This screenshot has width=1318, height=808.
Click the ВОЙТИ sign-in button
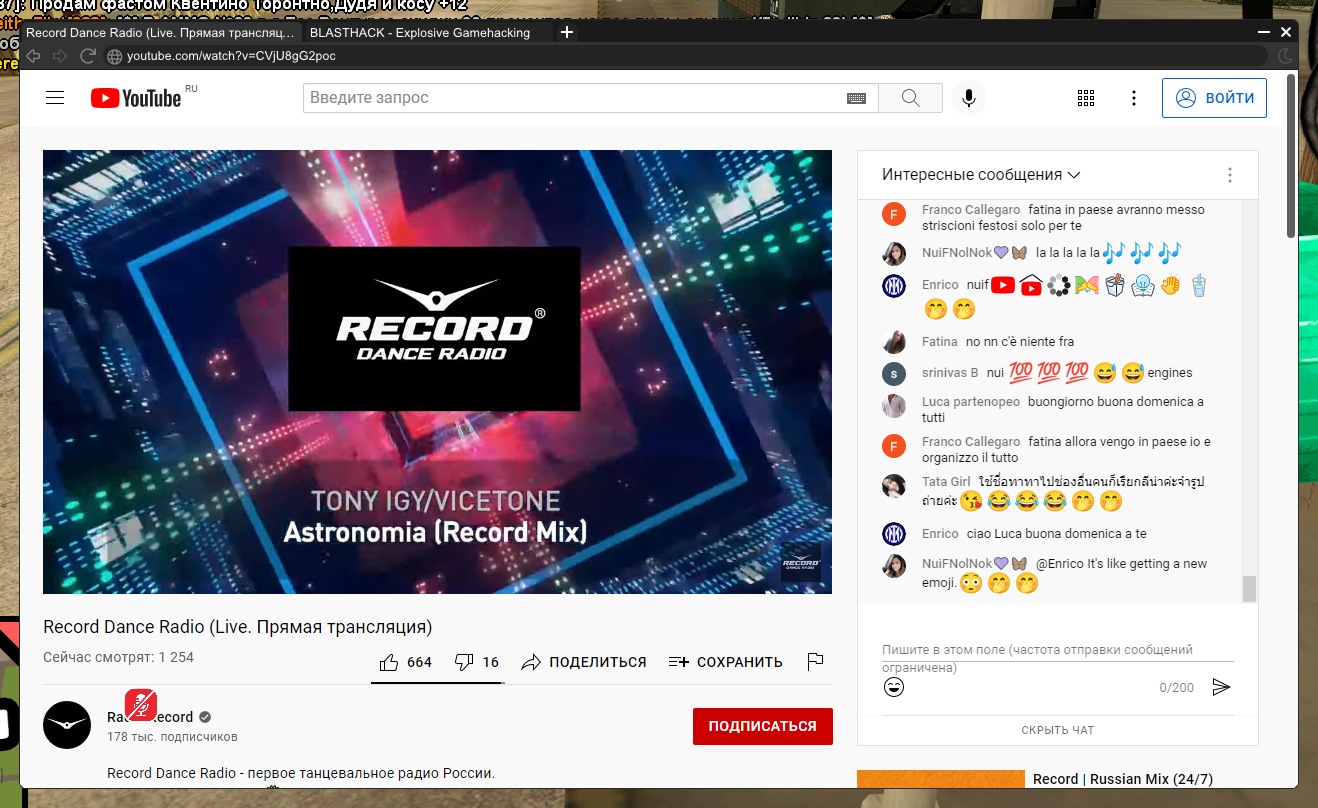coord(1214,98)
